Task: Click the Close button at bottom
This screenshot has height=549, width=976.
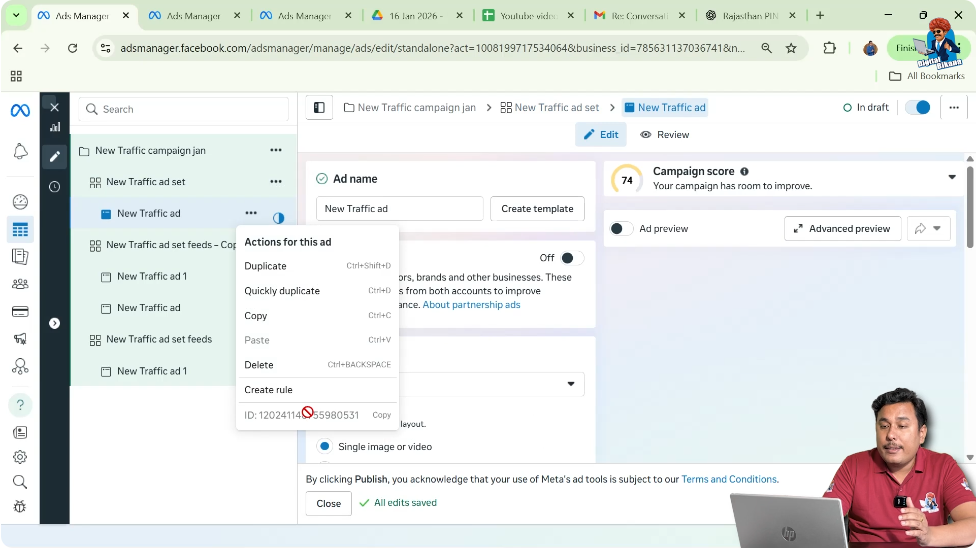Action: 329,504
